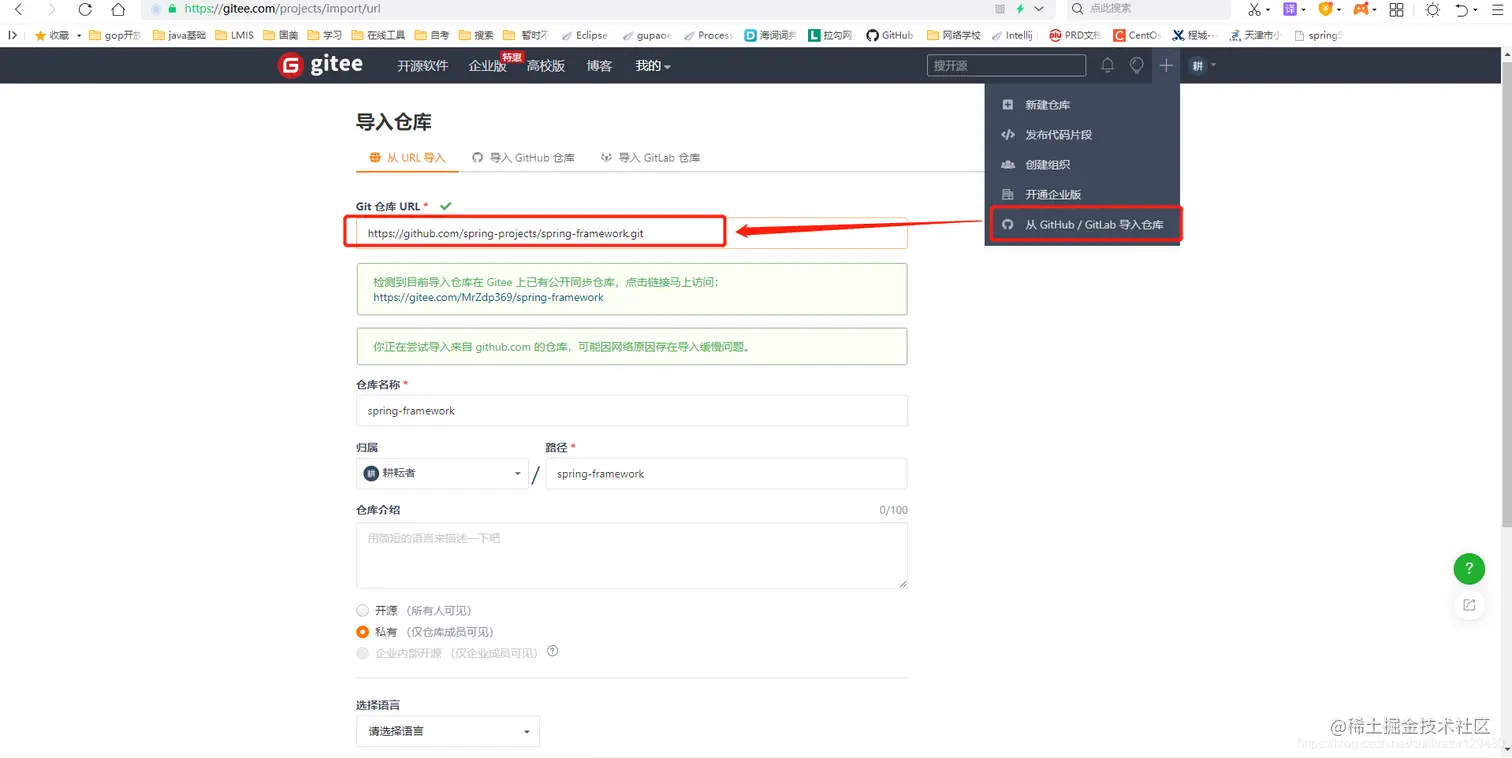Switch to the 导入 GitHub 仓库 tab
This screenshot has height=758, width=1512.
(523, 158)
